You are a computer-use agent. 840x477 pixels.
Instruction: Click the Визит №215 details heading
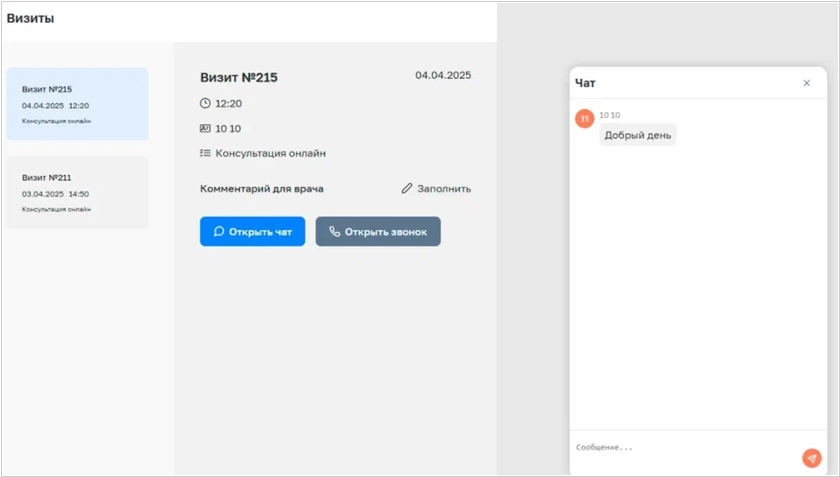coord(239,77)
